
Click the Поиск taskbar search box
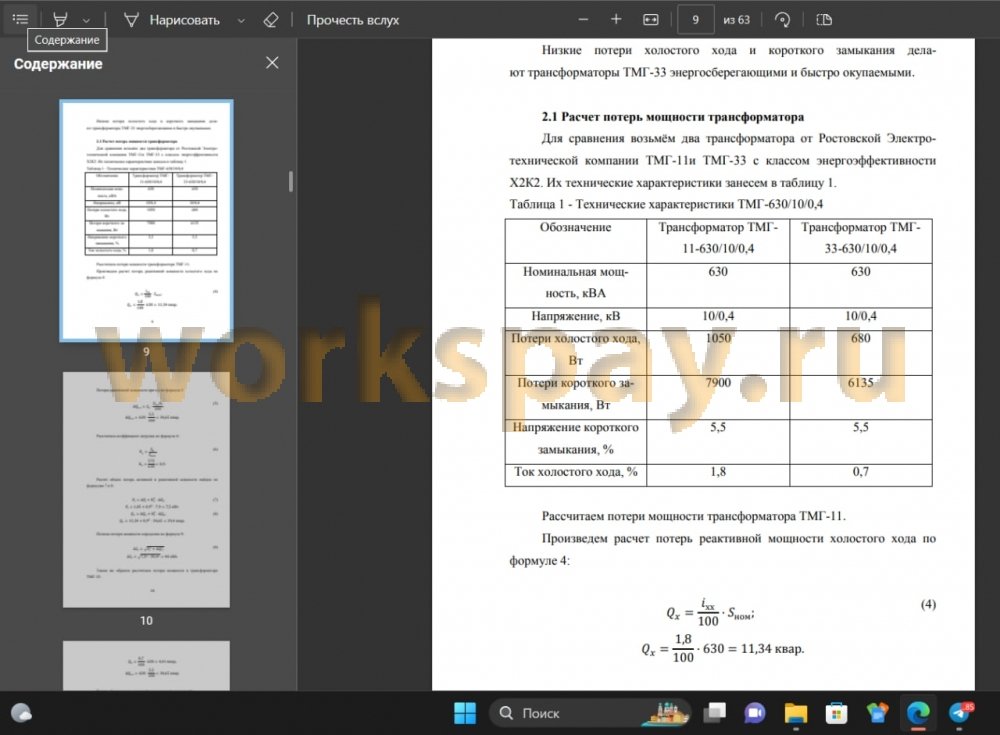tap(590, 713)
